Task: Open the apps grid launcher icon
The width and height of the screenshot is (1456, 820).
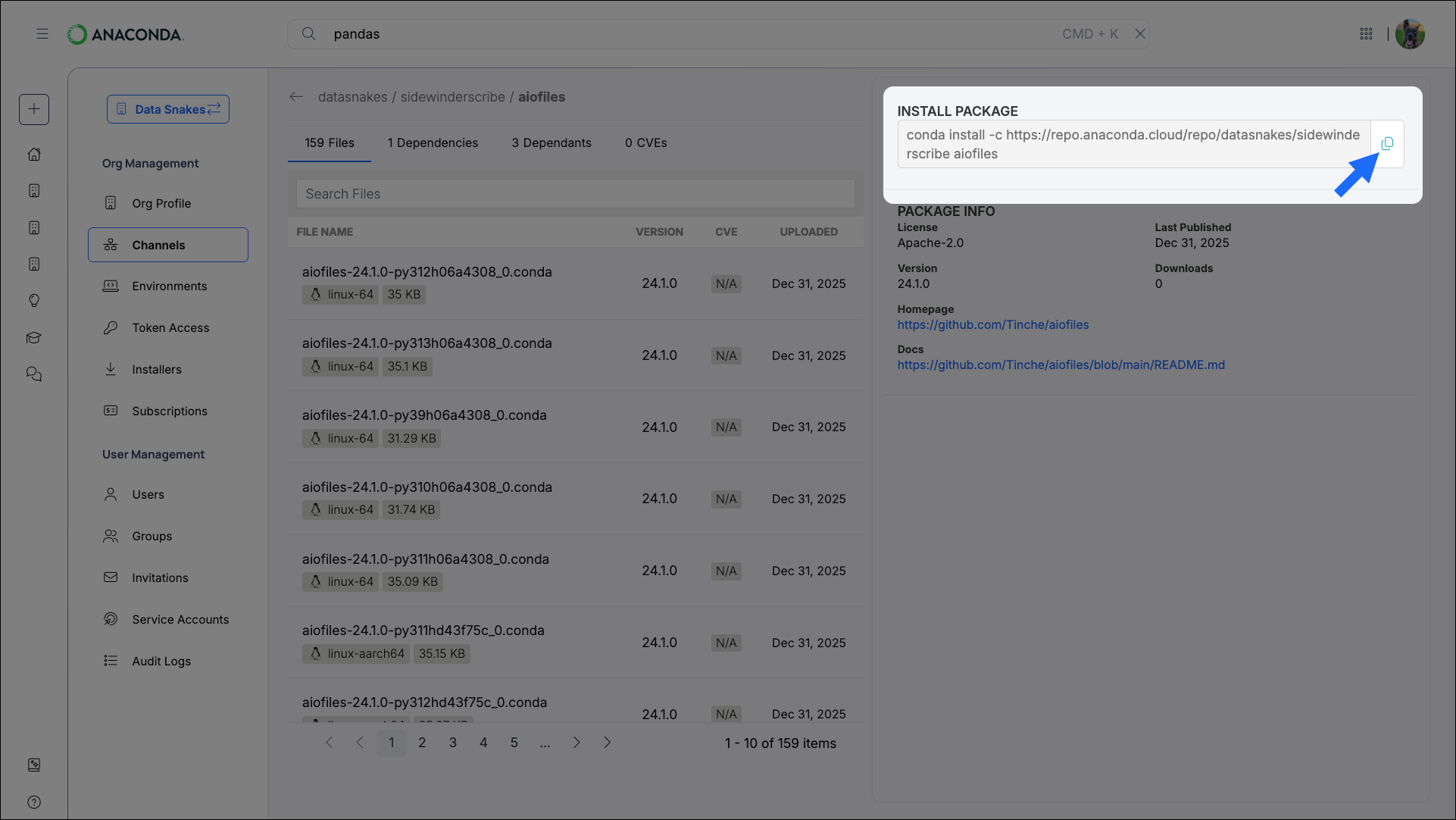Action: (x=1366, y=34)
